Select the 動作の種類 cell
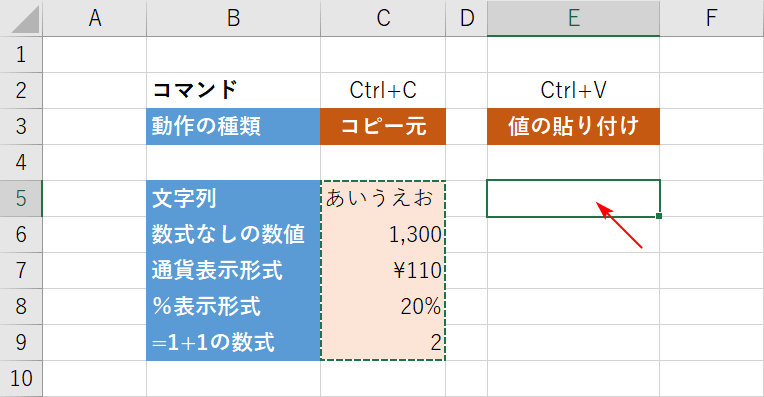The image size is (764, 397). pos(233,127)
